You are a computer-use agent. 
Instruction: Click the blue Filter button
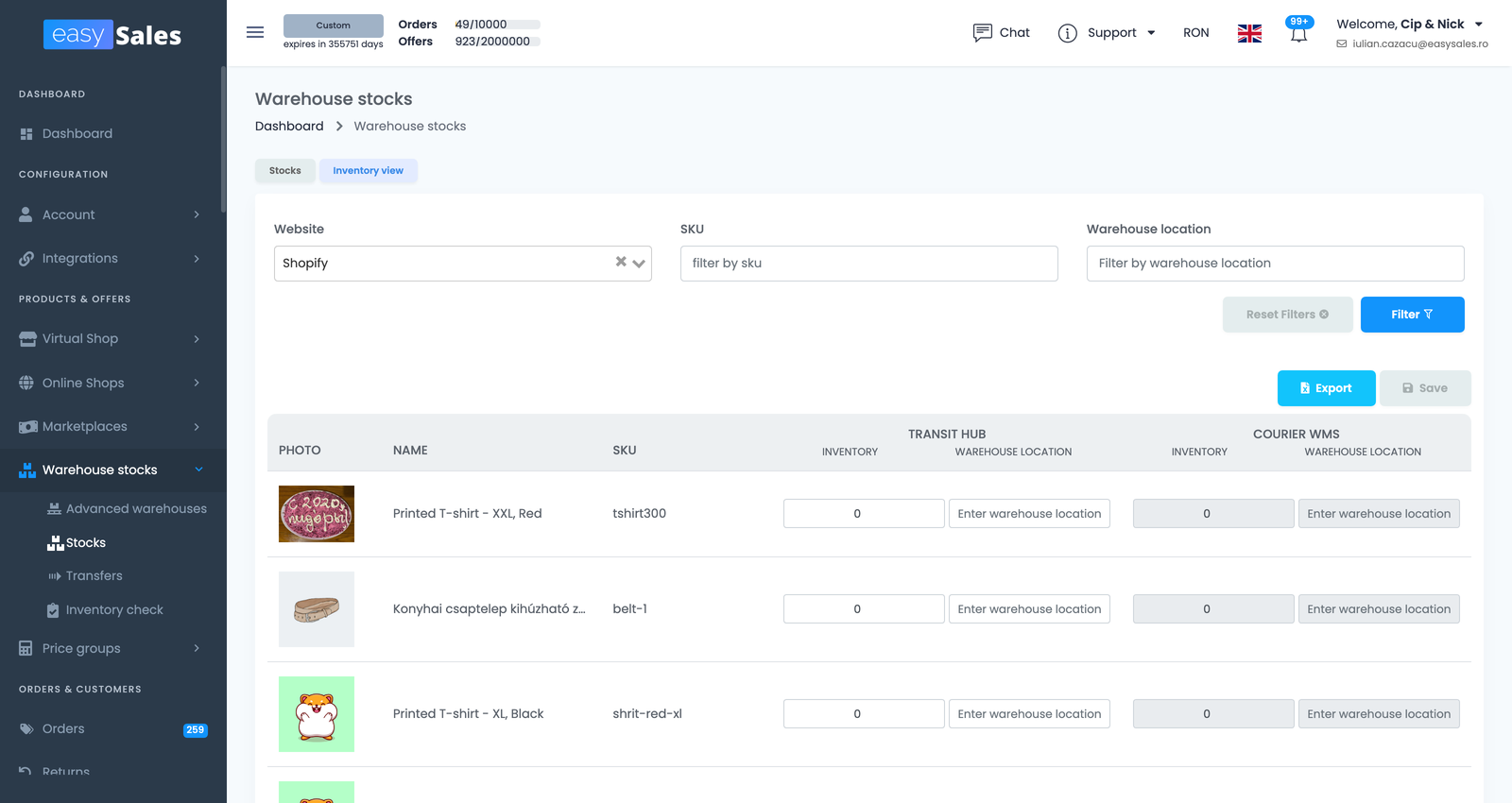[1412, 315]
